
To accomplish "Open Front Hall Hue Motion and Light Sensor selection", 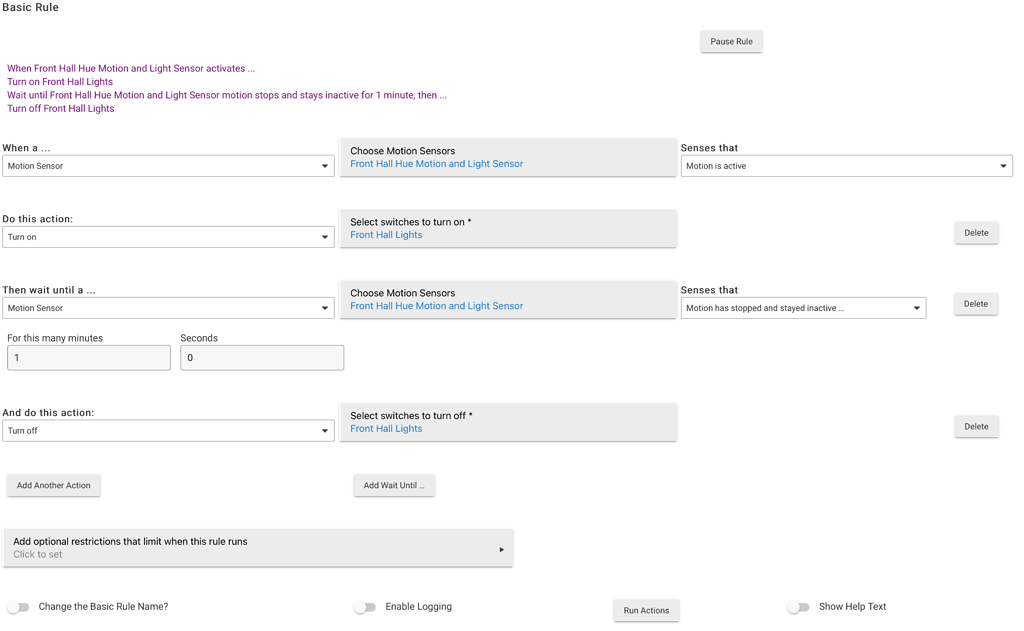I will click(x=435, y=163).
